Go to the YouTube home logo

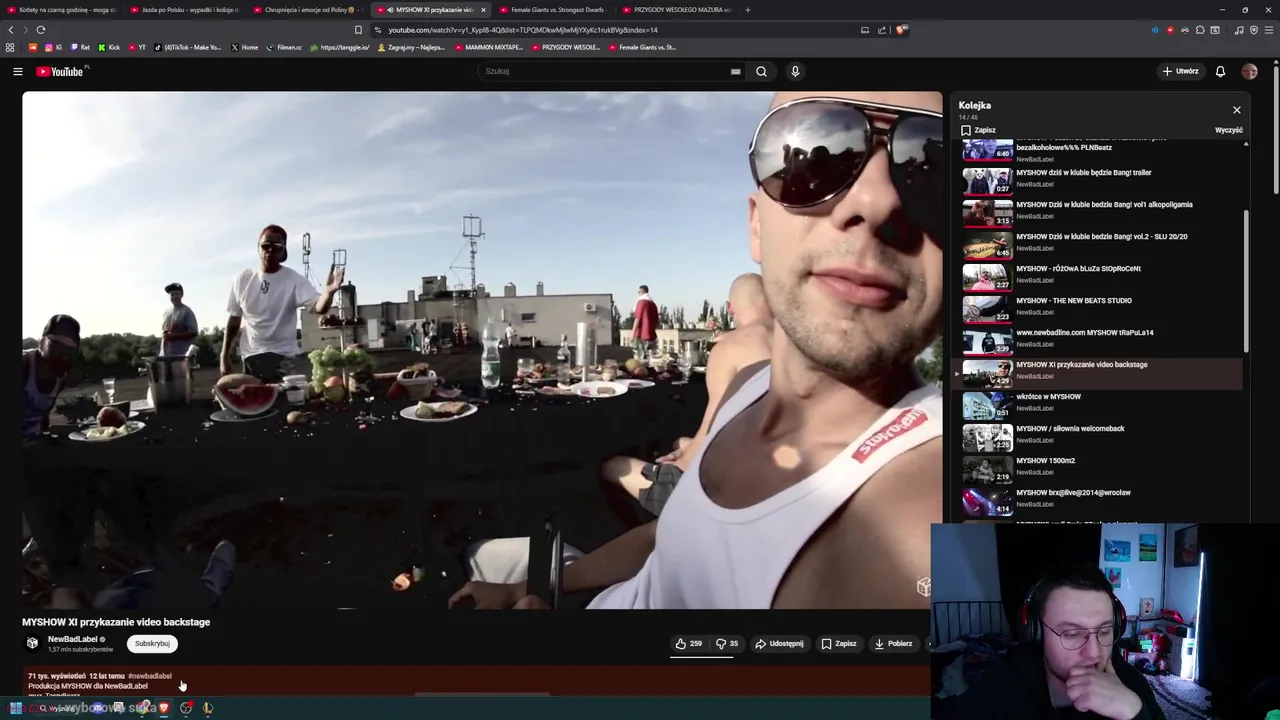click(x=62, y=71)
